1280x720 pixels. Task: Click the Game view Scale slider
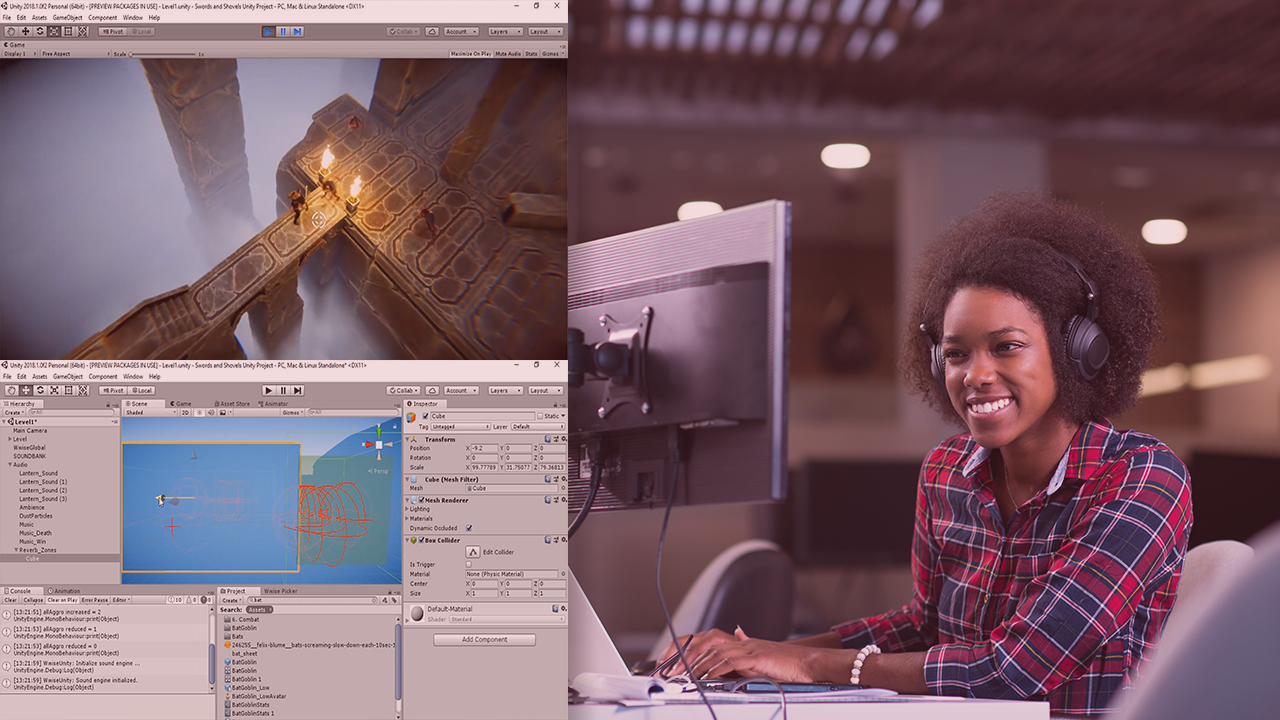click(160, 54)
